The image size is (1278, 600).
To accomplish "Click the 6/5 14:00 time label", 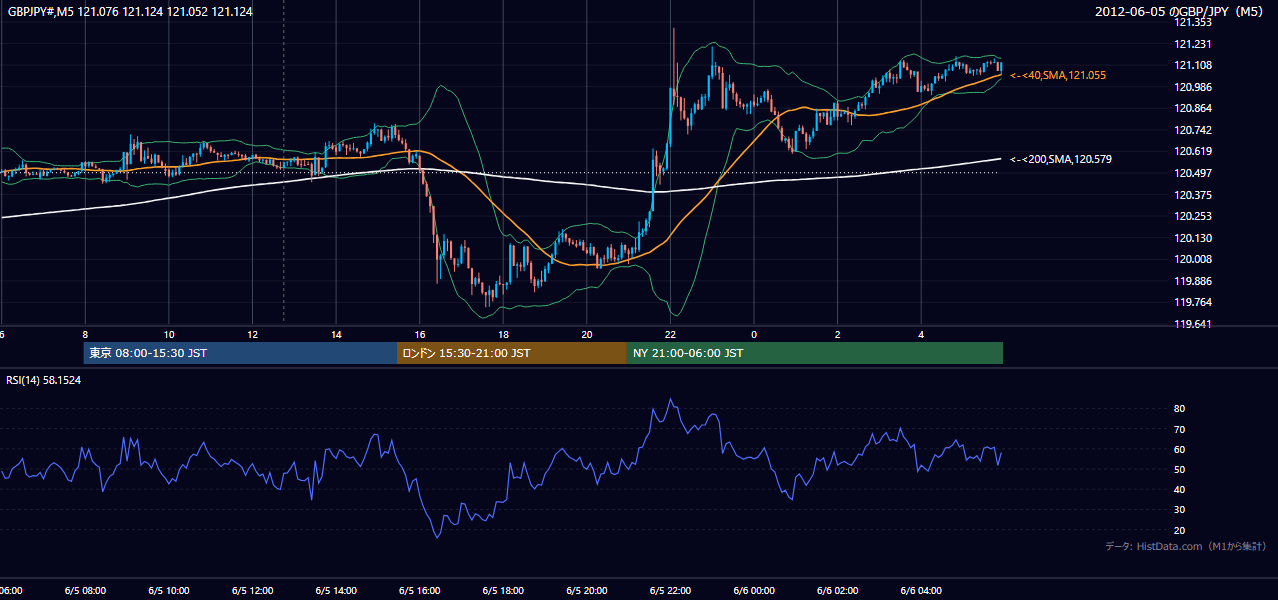I will [336, 591].
